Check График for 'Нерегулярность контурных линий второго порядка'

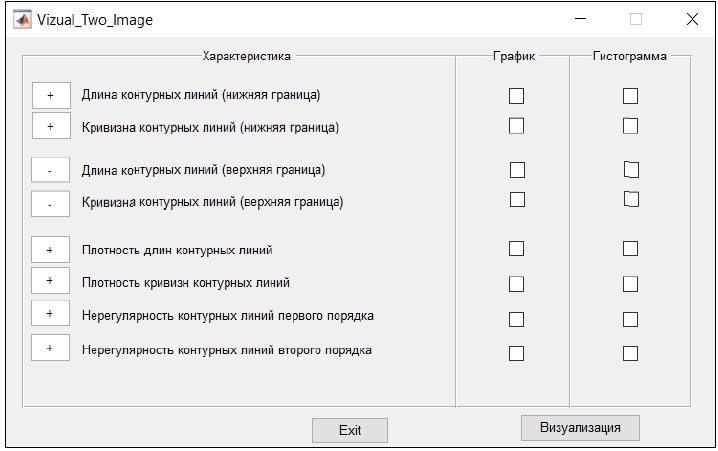[x=517, y=353]
